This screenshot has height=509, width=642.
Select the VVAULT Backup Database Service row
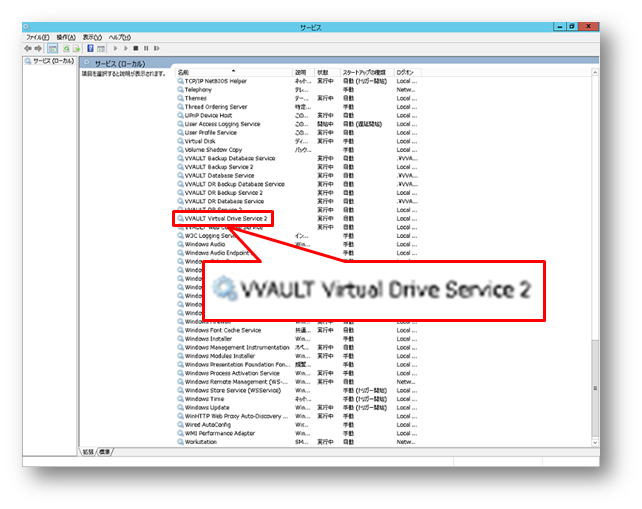coord(297,158)
